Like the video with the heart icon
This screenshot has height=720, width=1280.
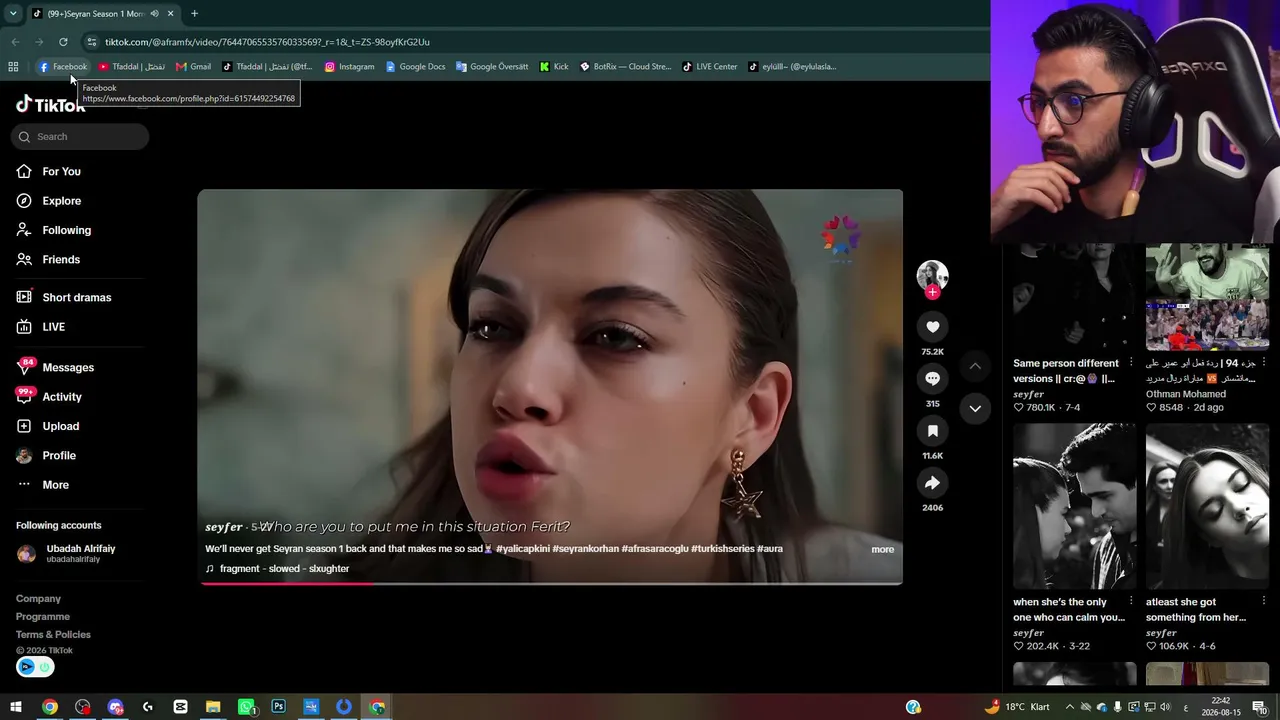tap(933, 327)
